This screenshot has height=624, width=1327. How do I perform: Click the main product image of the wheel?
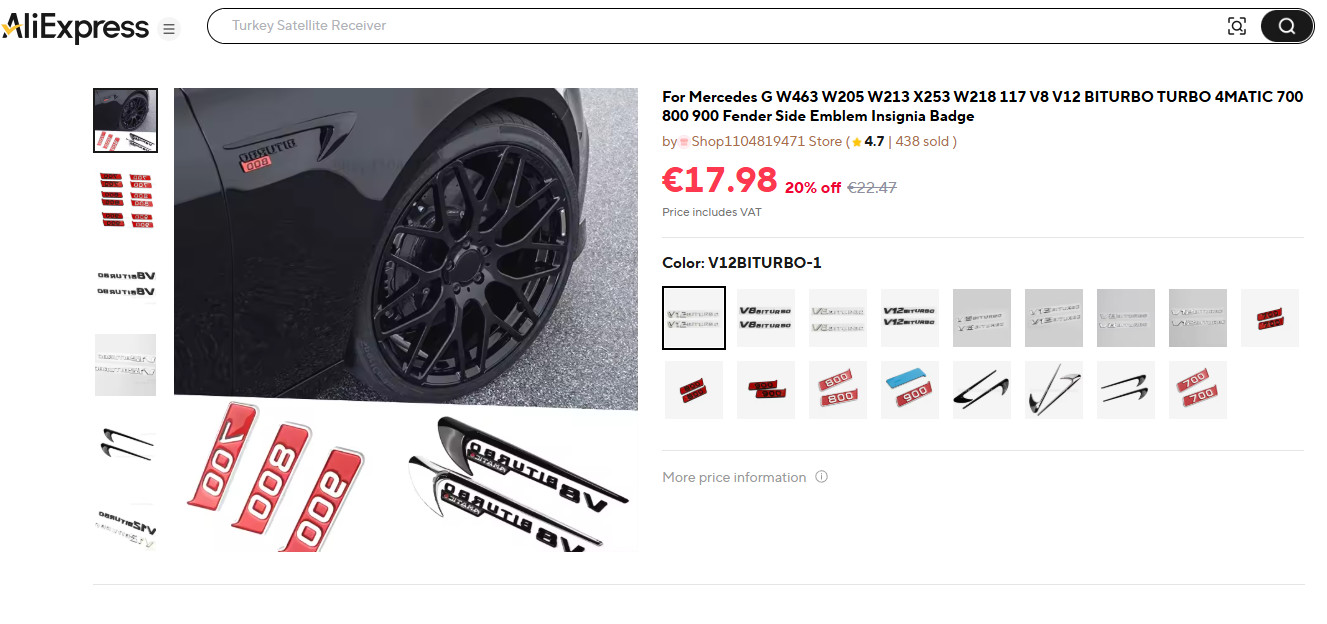[406, 320]
